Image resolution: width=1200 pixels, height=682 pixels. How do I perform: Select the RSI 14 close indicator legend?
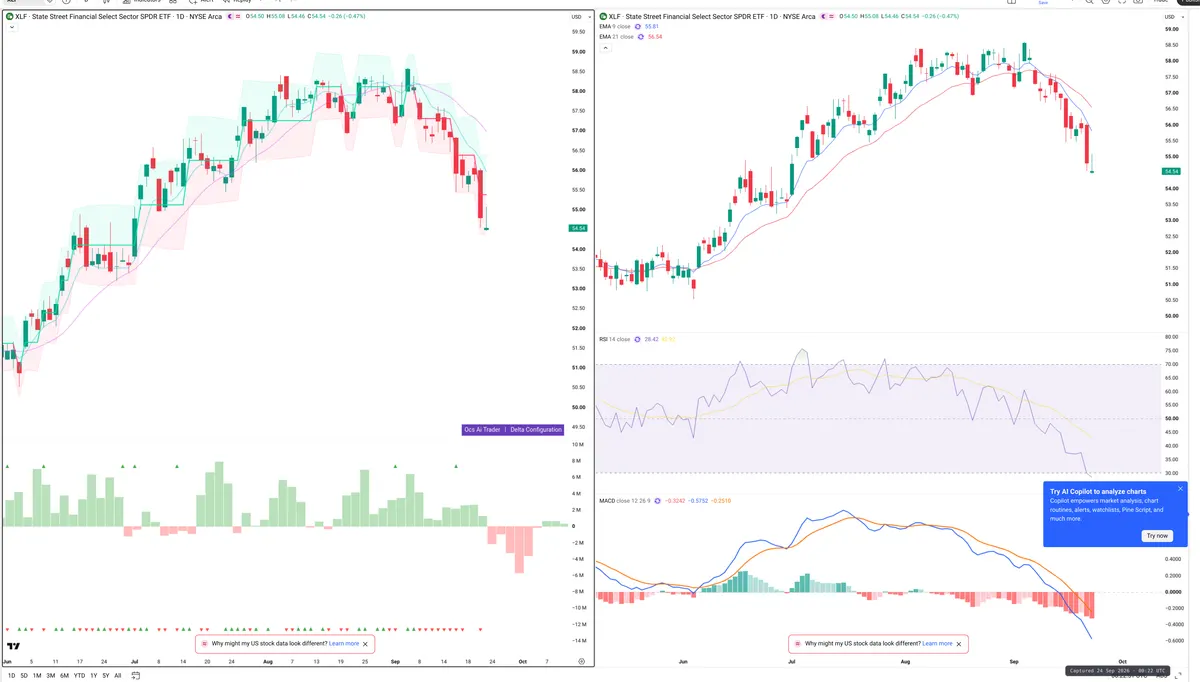pos(614,339)
